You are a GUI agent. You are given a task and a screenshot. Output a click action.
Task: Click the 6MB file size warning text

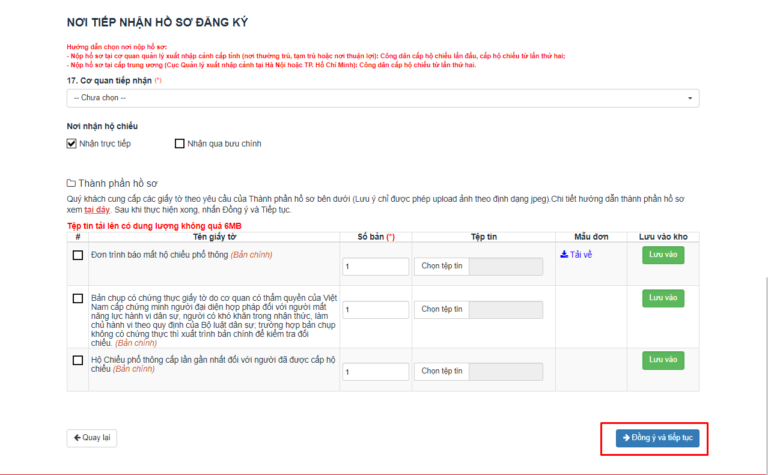click(x=154, y=226)
